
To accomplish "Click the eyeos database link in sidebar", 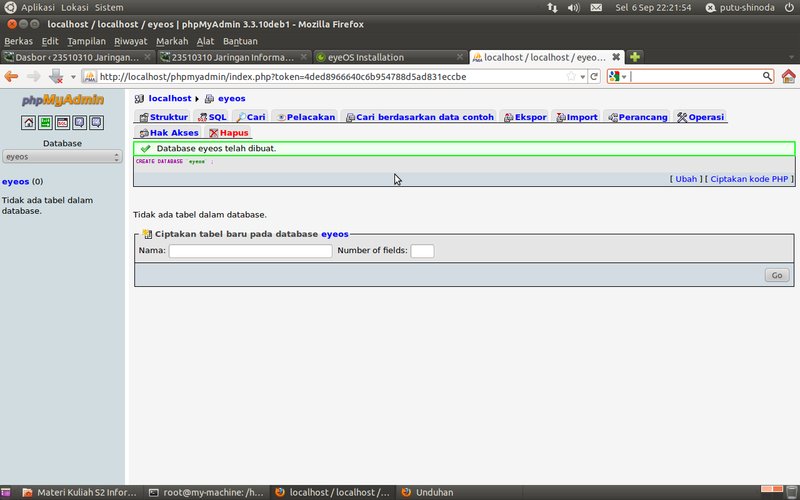I will tap(15, 182).
